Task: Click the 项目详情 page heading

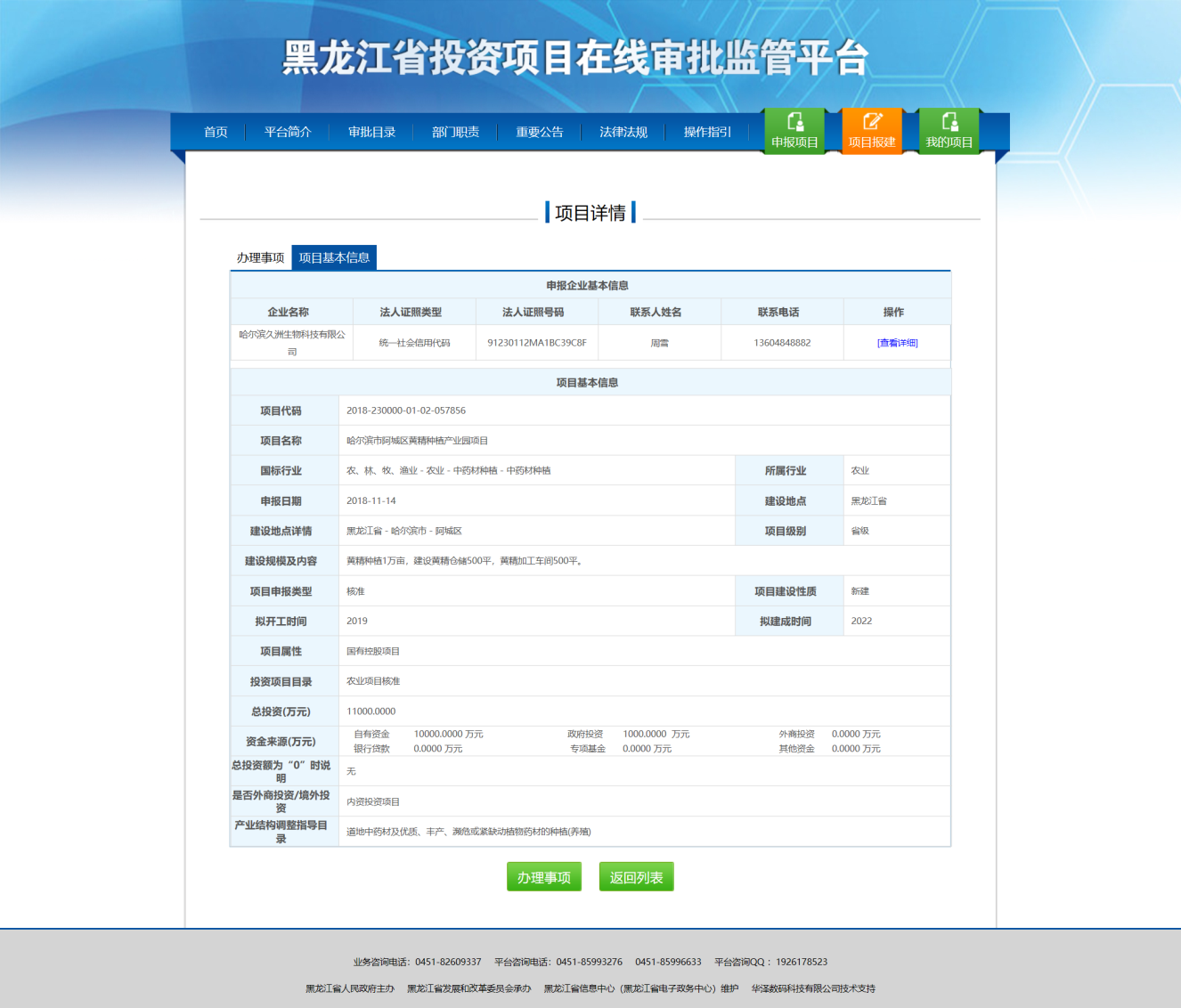Action: click(x=590, y=213)
